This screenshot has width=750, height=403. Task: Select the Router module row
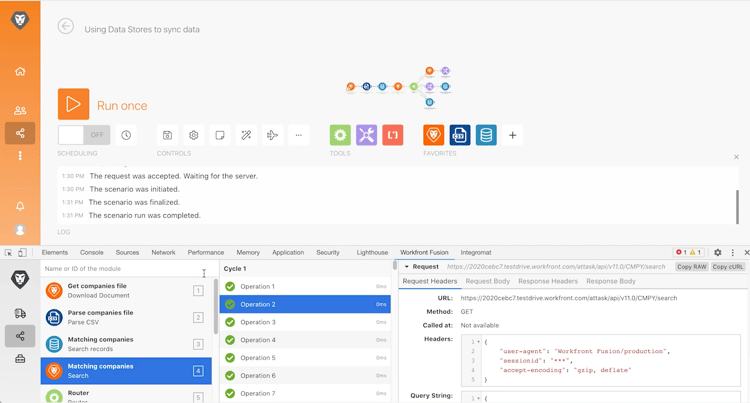coord(126,395)
